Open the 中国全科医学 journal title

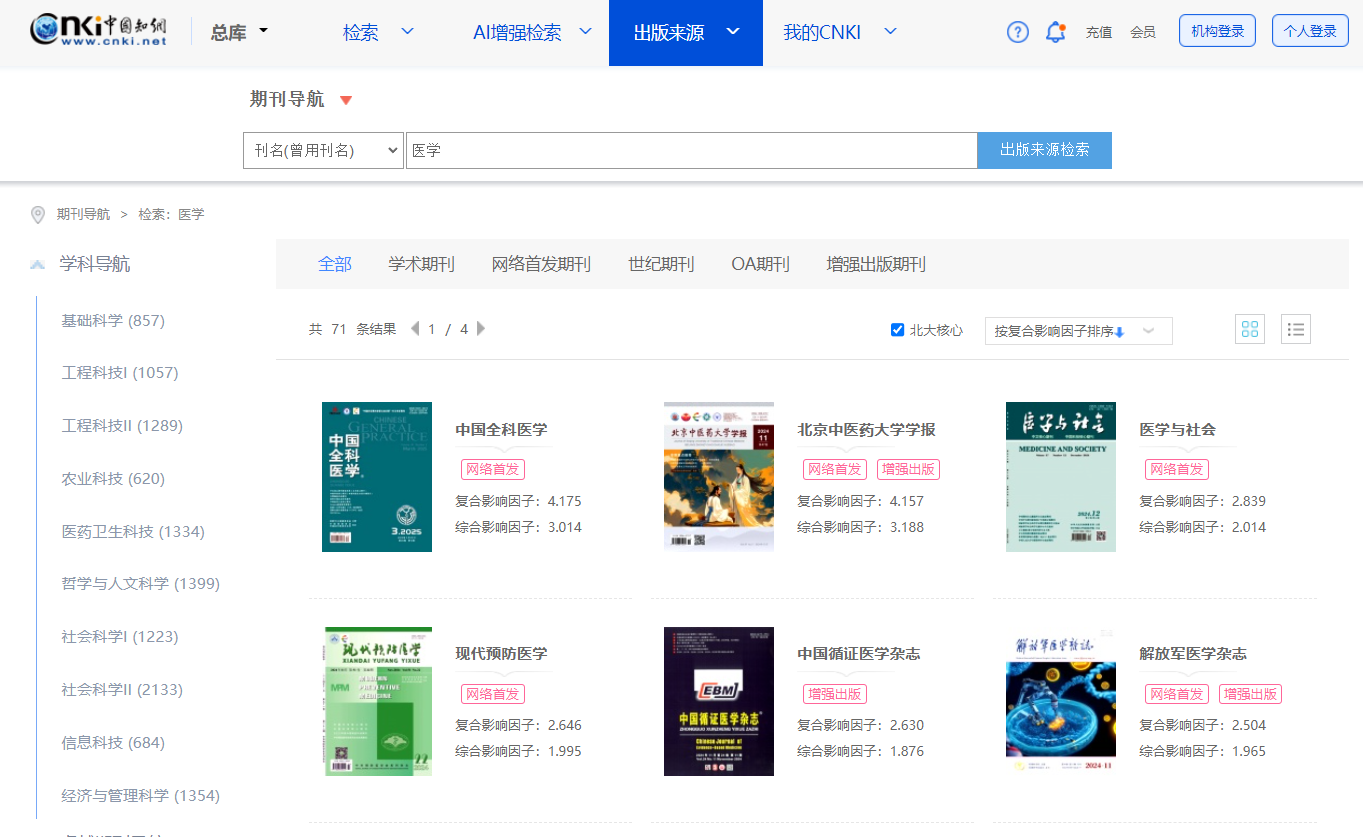501,430
